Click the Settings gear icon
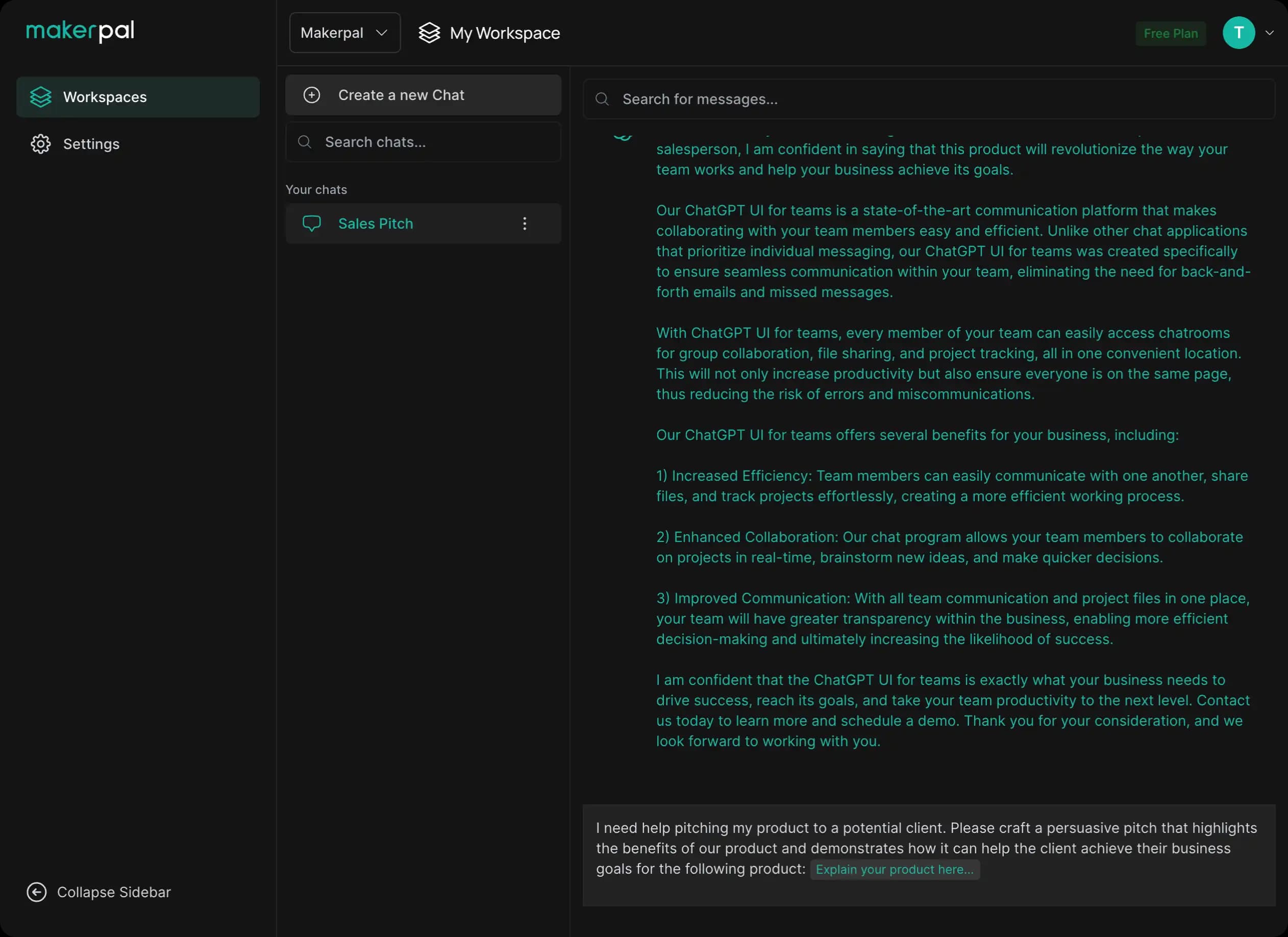1288x937 pixels. (41, 144)
